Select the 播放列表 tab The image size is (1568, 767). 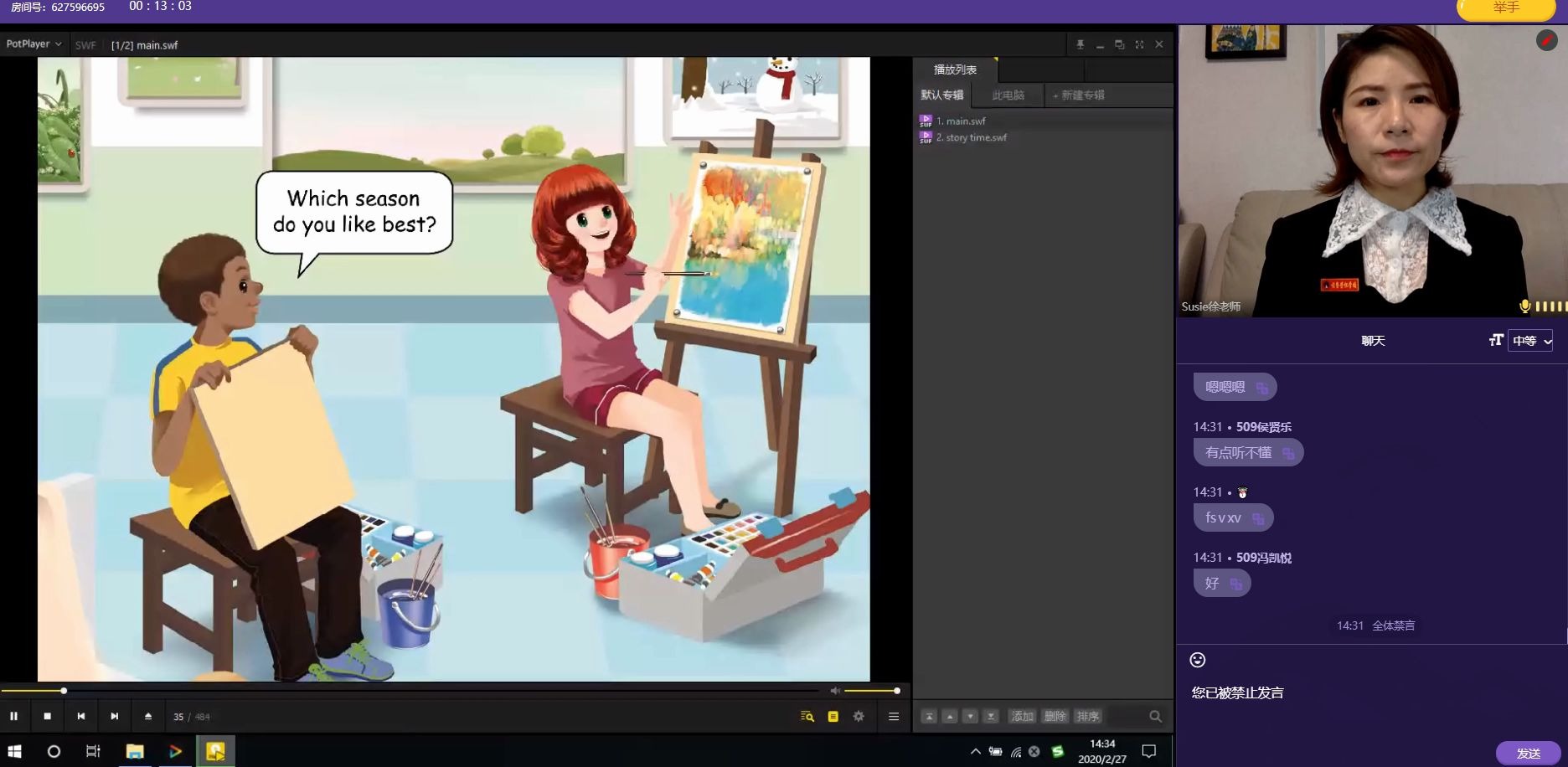pos(955,69)
